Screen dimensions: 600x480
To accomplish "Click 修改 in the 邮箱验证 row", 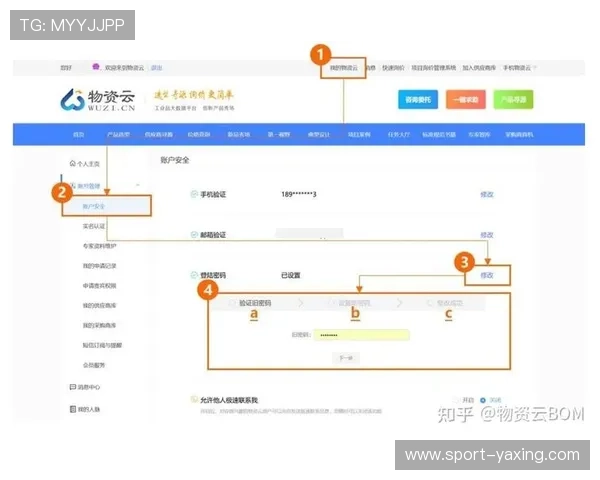I will click(487, 235).
